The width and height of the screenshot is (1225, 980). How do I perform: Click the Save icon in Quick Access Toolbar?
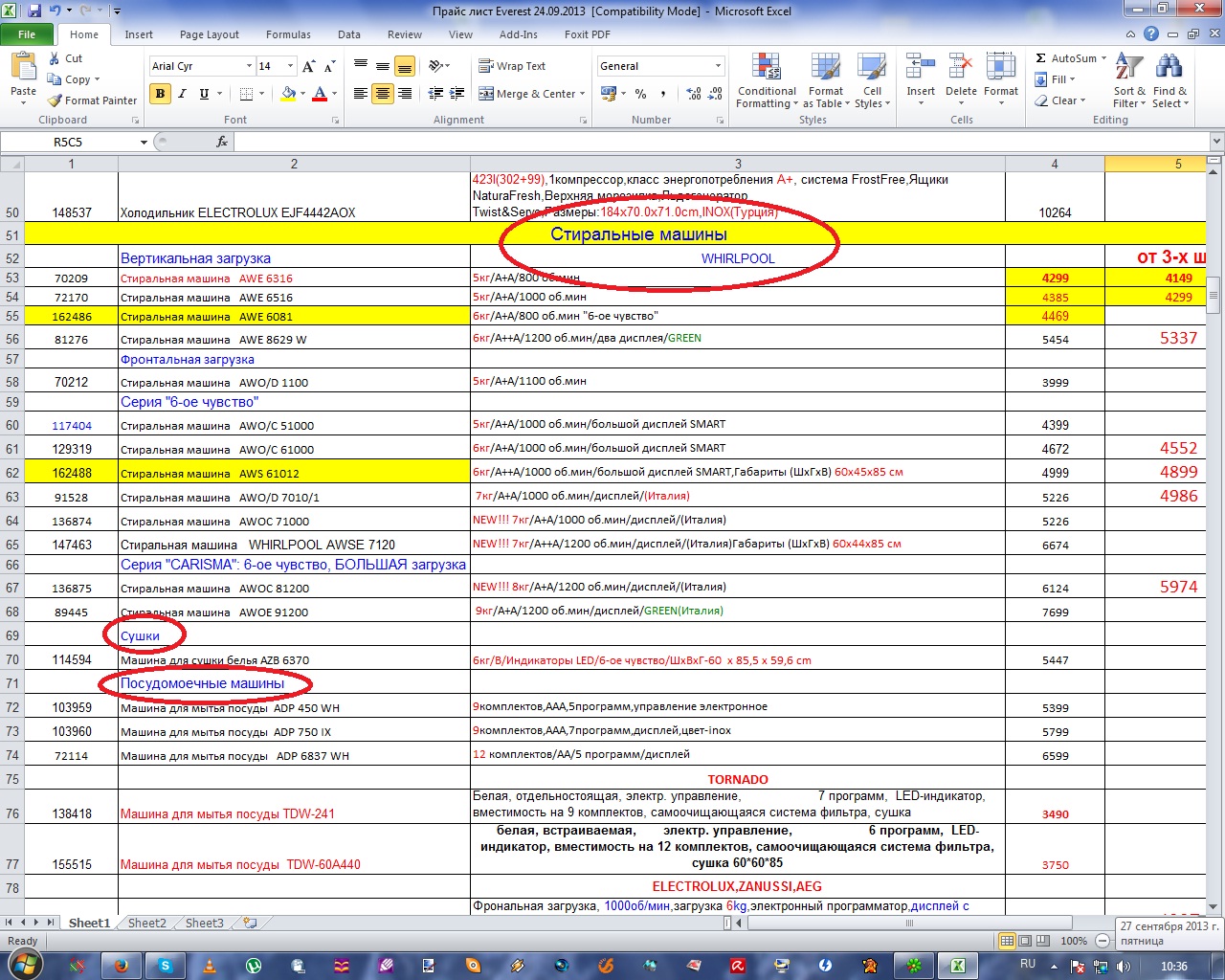[x=34, y=11]
